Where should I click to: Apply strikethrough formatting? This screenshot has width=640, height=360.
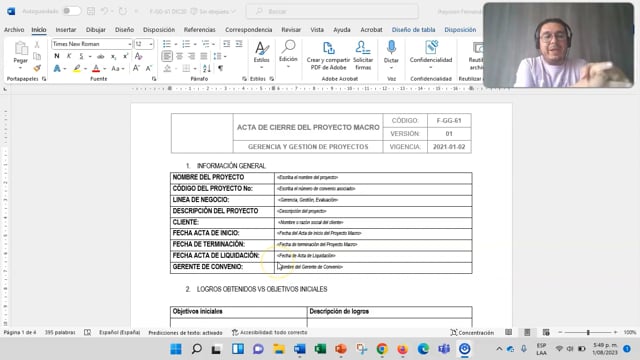click(100, 56)
